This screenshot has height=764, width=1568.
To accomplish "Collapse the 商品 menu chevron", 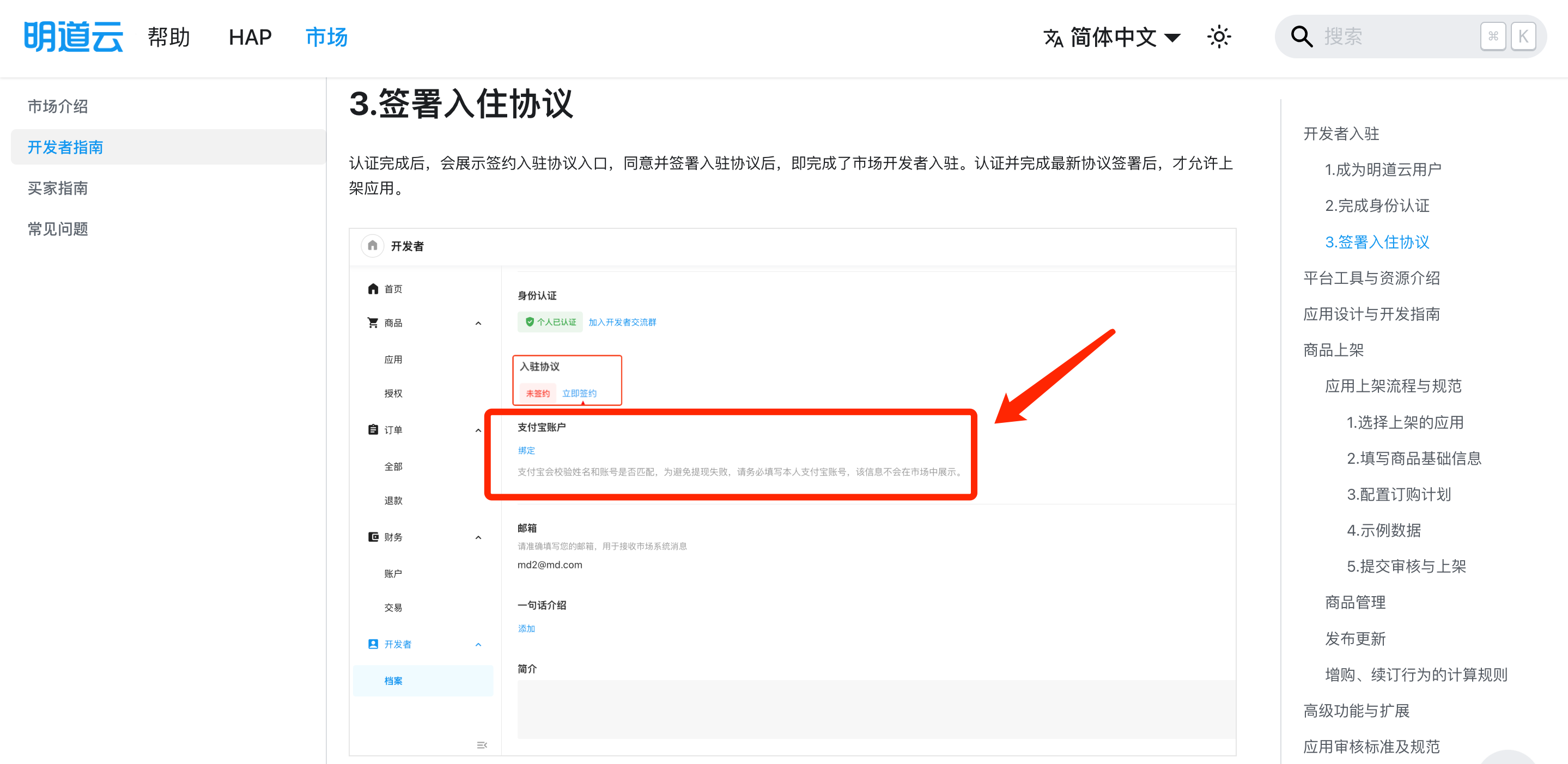I will (x=478, y=323).
